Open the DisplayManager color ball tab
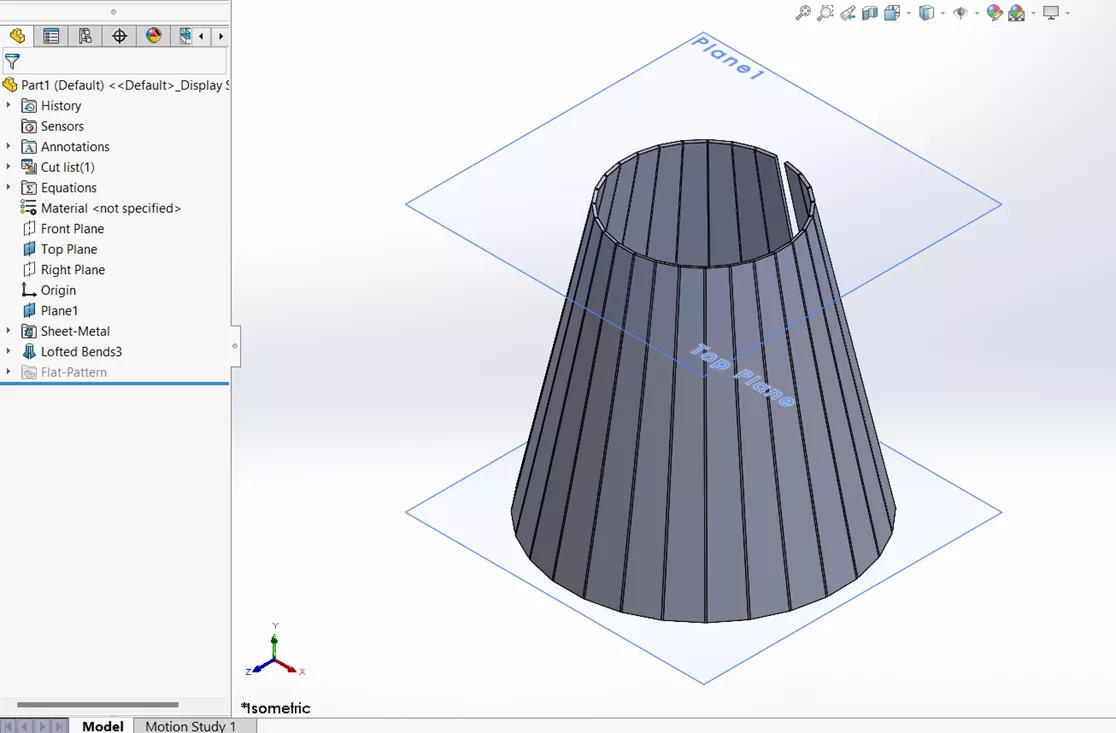1116x733 pixels. point(154,36)
